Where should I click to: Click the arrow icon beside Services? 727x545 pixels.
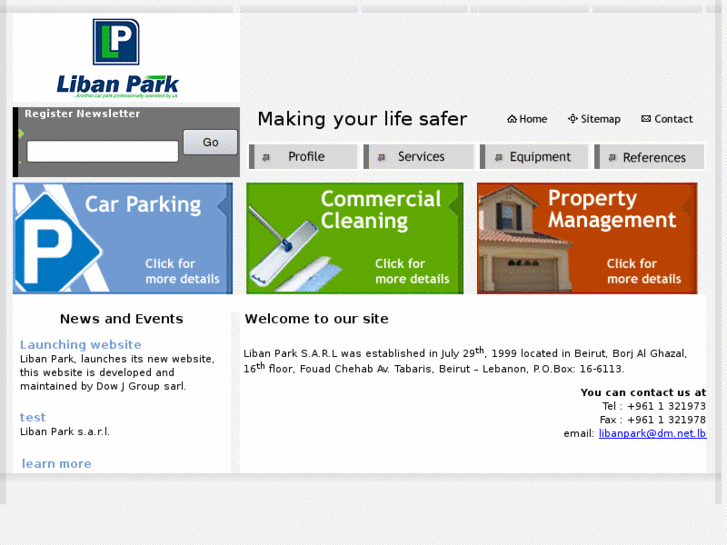coord(381,157)
